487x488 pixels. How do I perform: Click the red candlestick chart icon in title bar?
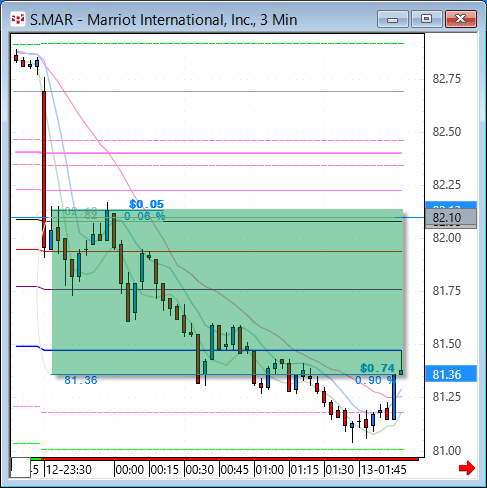pos(18,19)
